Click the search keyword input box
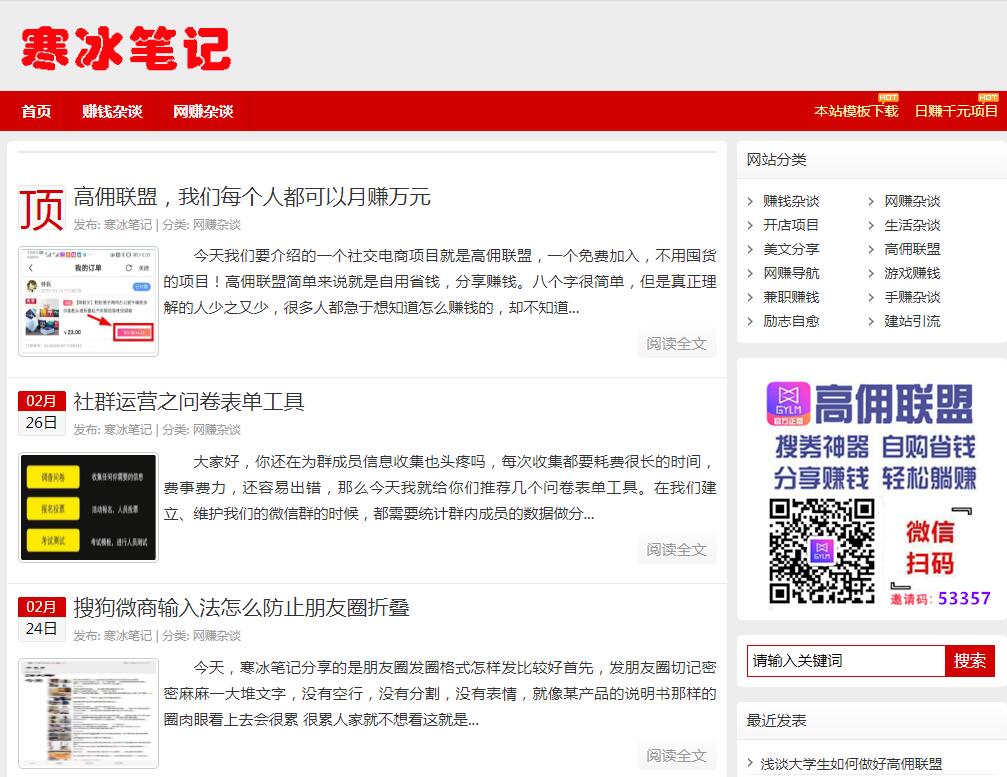Viewport: 1007px width, 777px height. tap(845, 661)
